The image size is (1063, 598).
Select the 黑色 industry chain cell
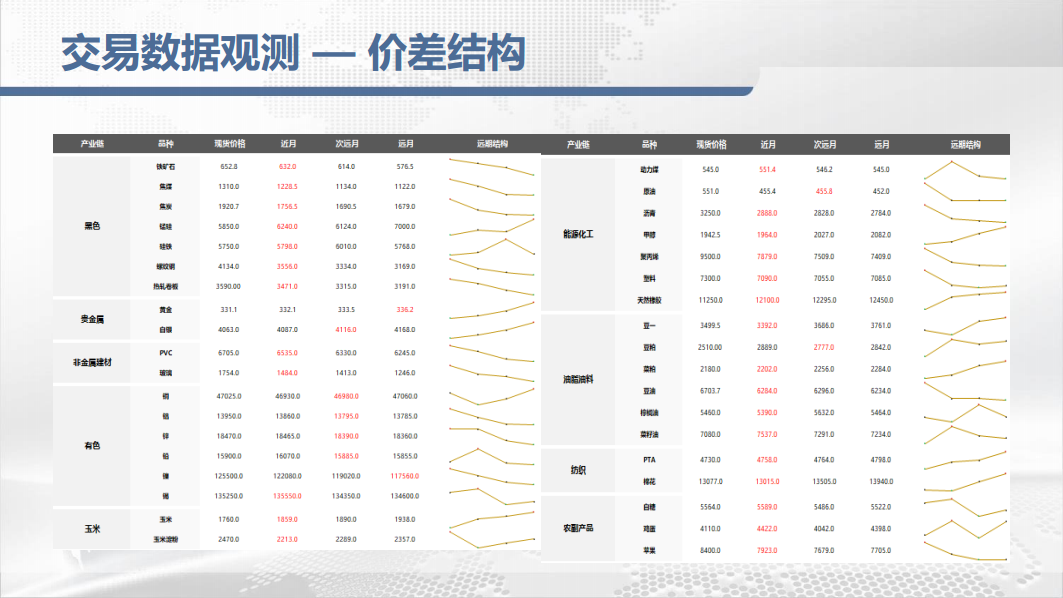click(92, 226)
